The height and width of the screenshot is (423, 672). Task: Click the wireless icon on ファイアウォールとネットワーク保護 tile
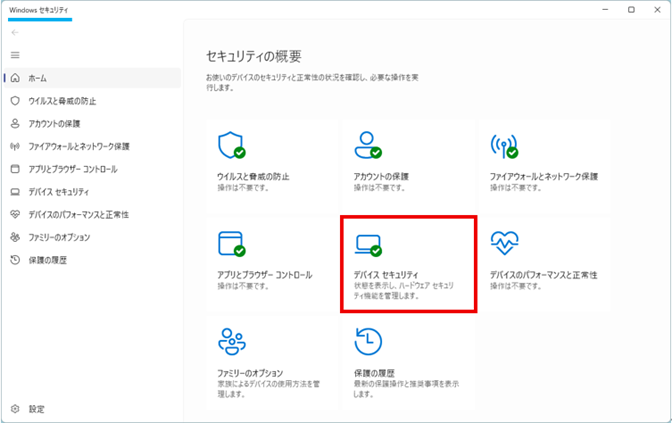pyautogui.click(x=503, y=146)
